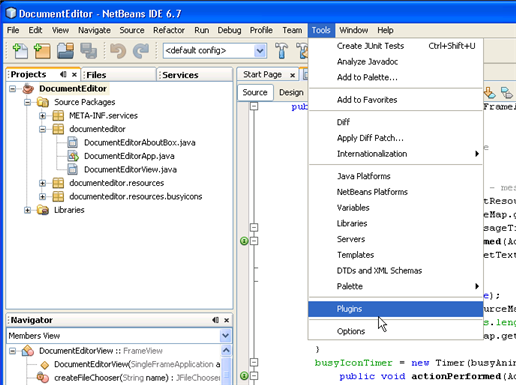The width and height of the screenshot is (516, 385).
Task: Collapse the documenteditor package
Action: (42, 129)
